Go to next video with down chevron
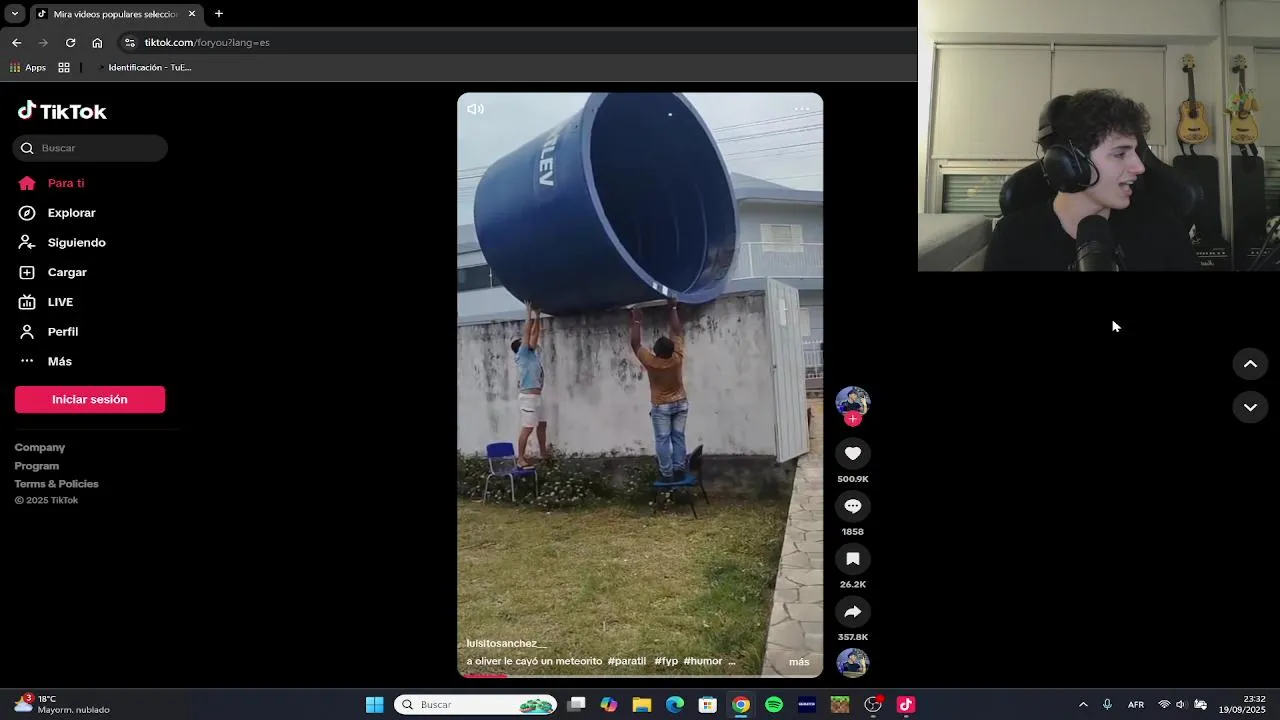Viewport: 1280px width, 720px height. tap(1250, 407)
